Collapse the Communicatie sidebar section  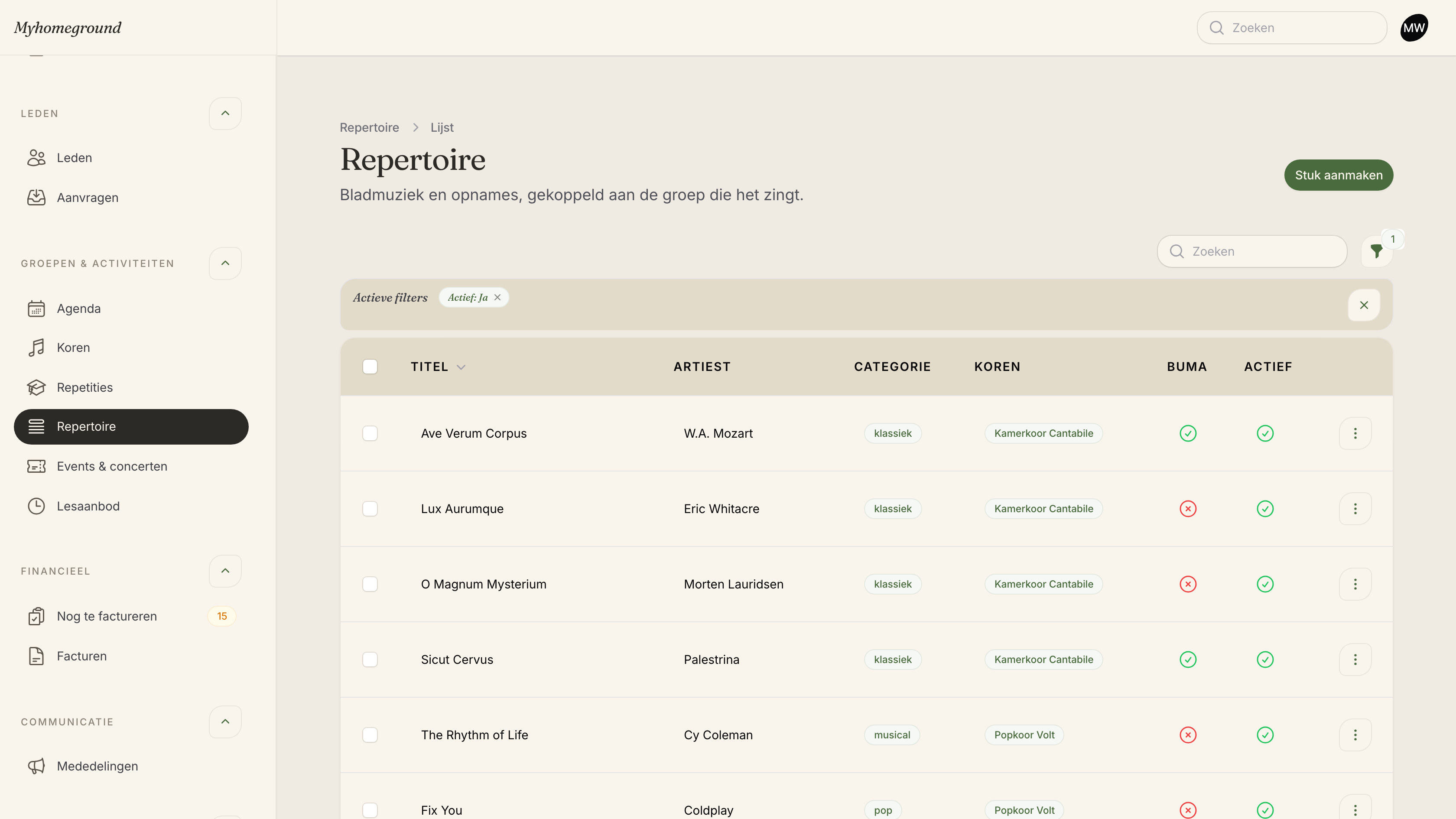[x=225, y=722]
